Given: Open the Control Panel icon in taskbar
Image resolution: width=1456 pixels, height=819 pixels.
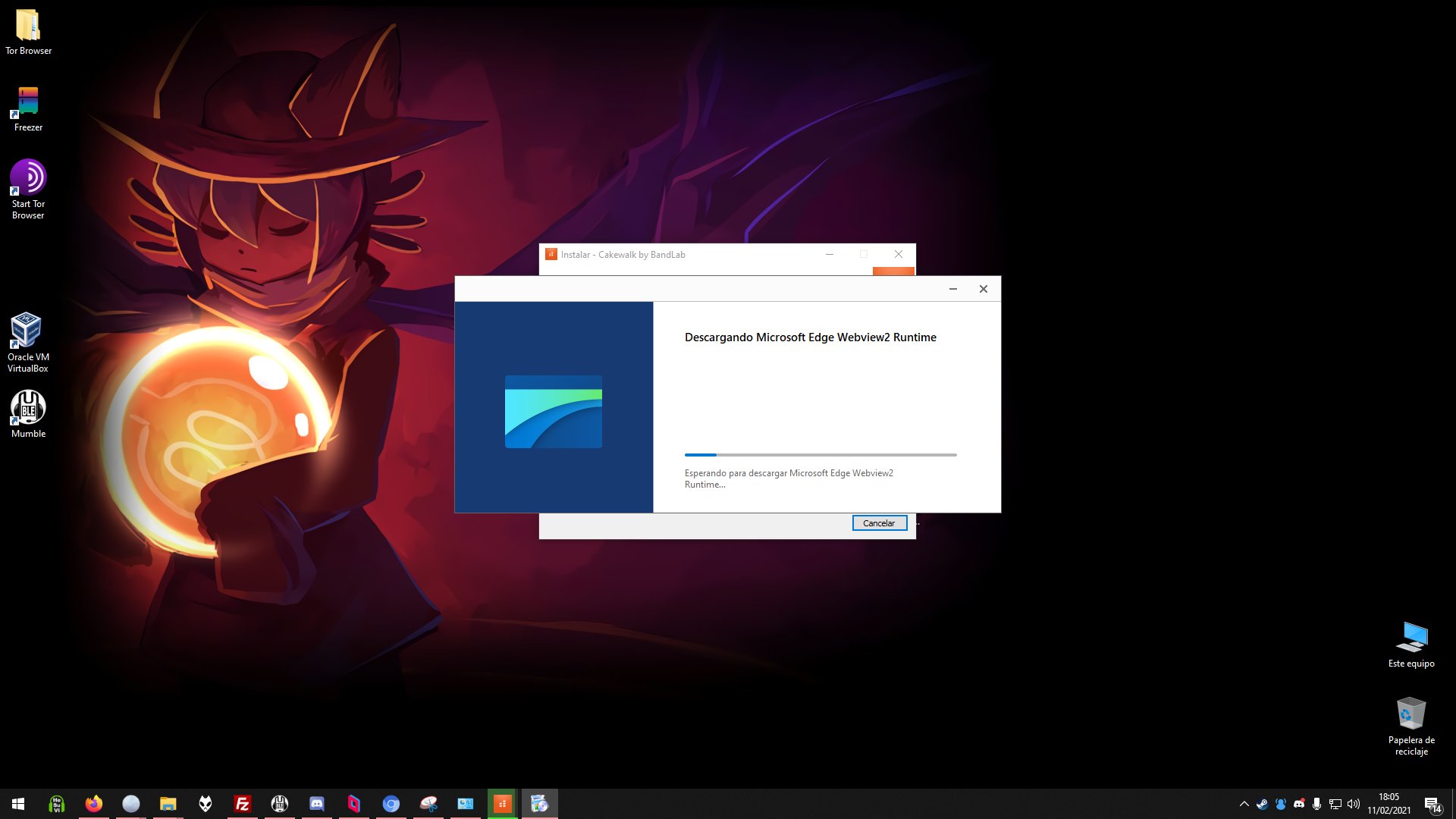Looking at the screenshot, I should click(465, 804).
